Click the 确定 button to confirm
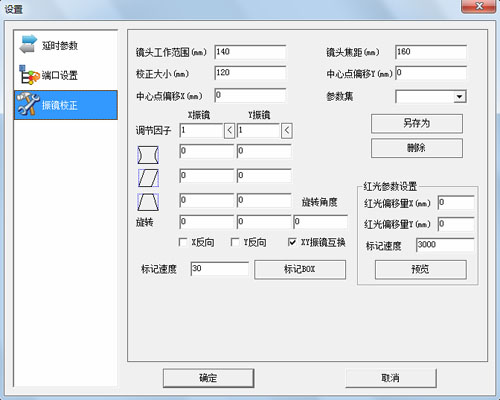 point(208,378)
